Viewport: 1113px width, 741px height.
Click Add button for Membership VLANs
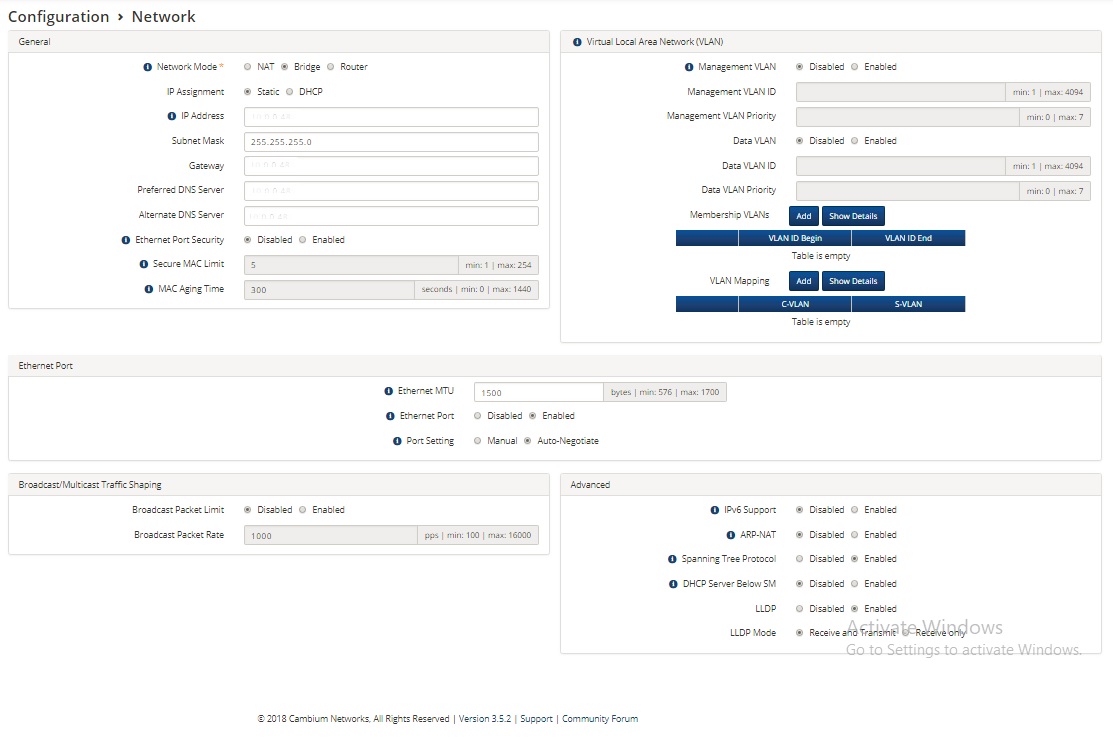point(804,216)
